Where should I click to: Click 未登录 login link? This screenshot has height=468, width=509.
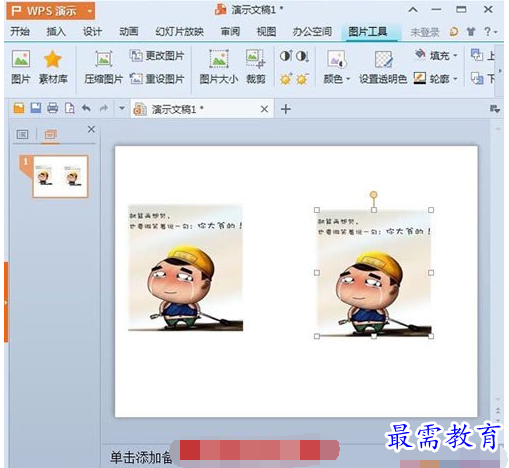coord(425,32)
